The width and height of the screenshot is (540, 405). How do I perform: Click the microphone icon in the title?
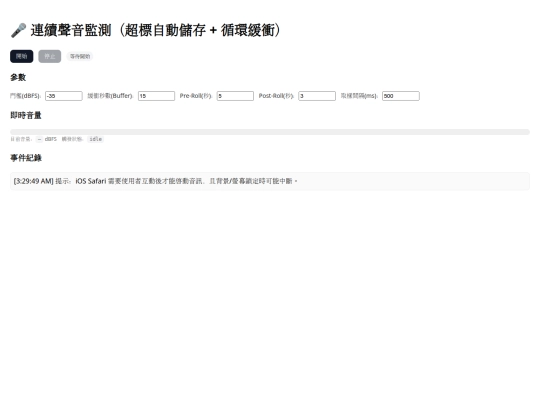point(18,30)
